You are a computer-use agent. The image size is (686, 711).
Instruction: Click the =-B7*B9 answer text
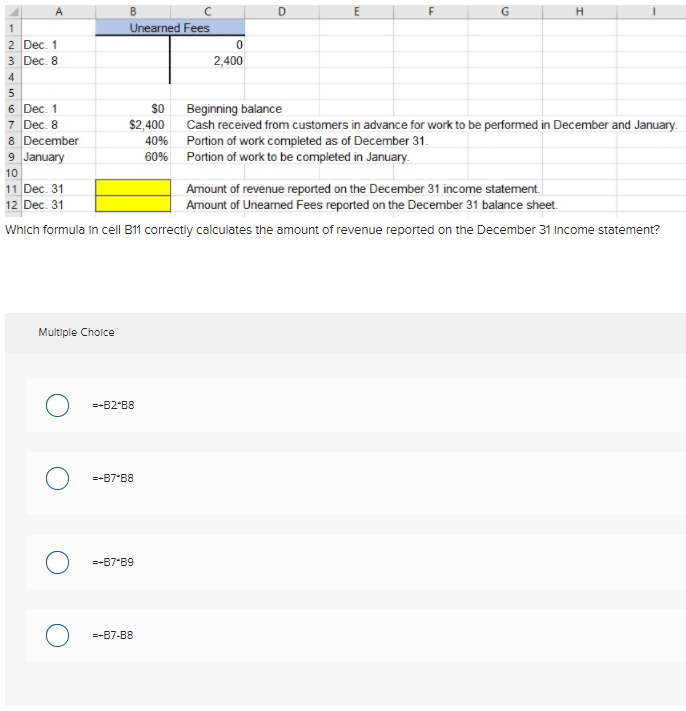(113, 562)
